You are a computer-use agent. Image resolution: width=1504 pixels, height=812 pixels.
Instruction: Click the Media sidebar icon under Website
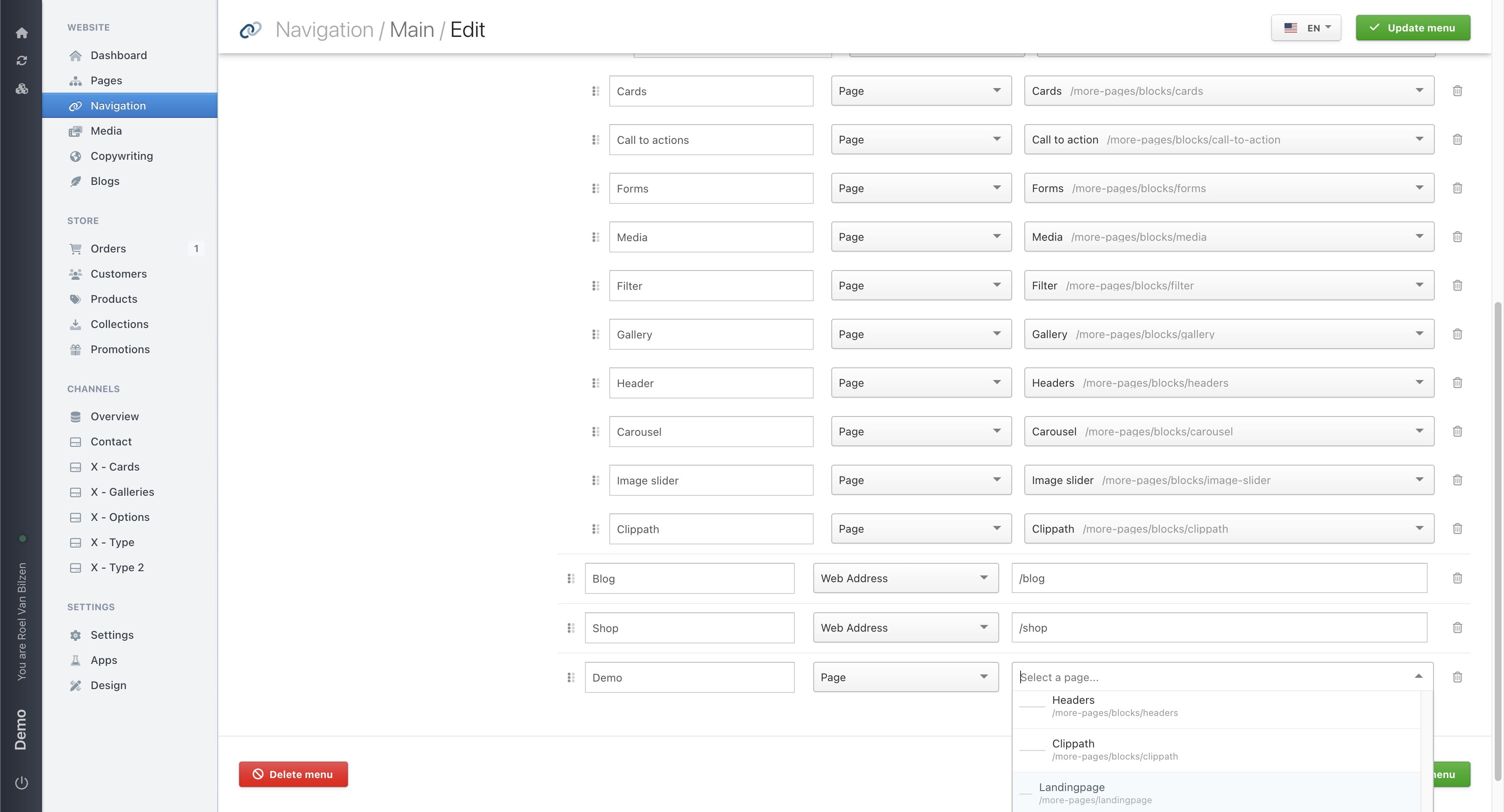pyautogui.click(x=76, y=131)
